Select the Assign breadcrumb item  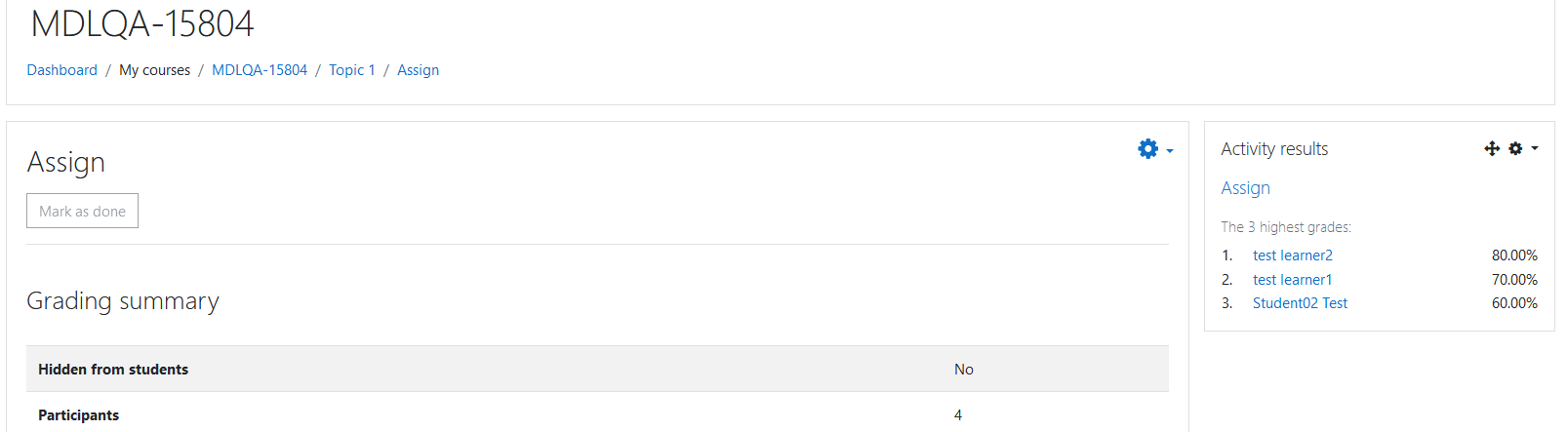click(x=418, y=70)
